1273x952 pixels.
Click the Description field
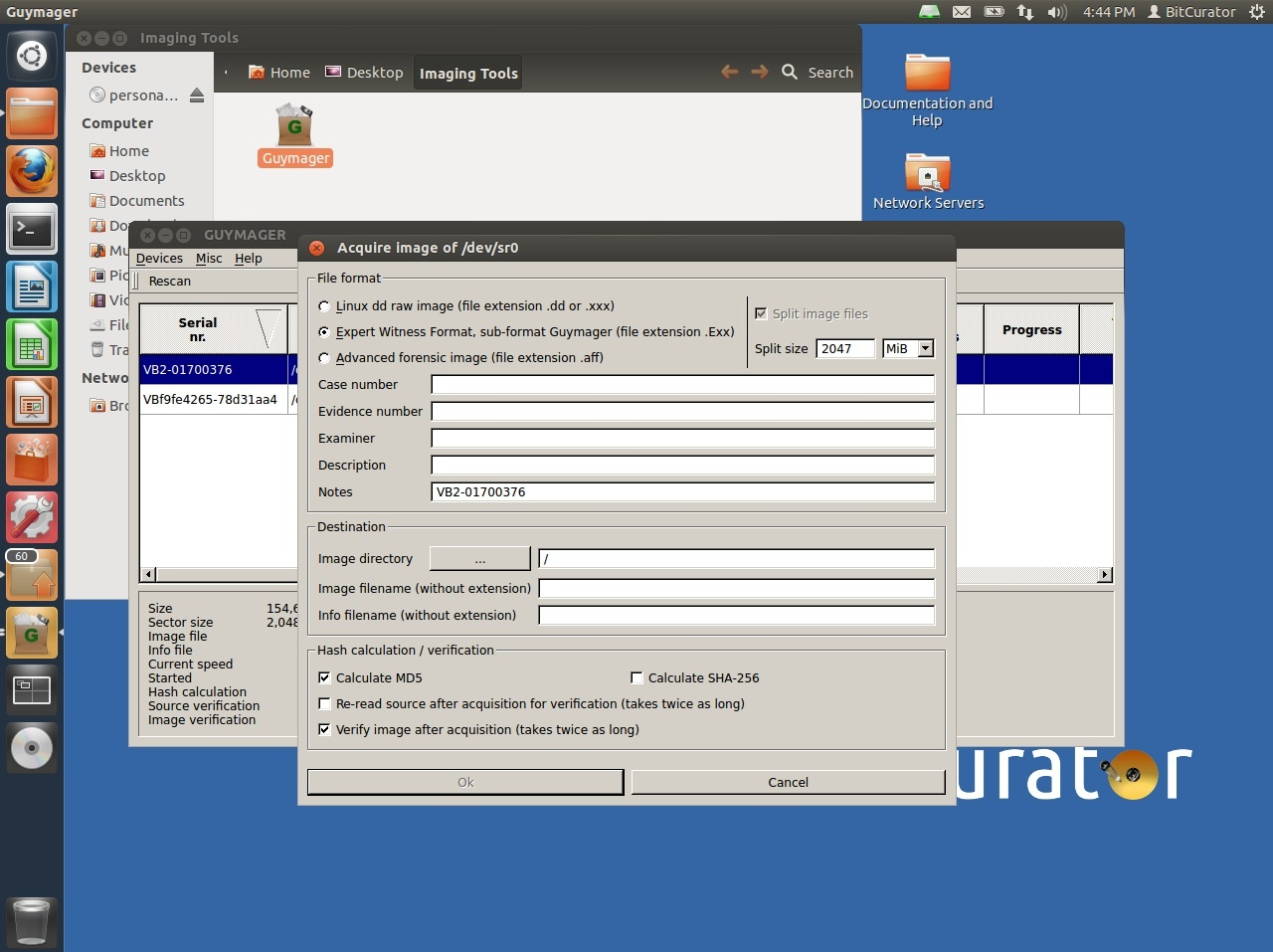click(683, 466)
